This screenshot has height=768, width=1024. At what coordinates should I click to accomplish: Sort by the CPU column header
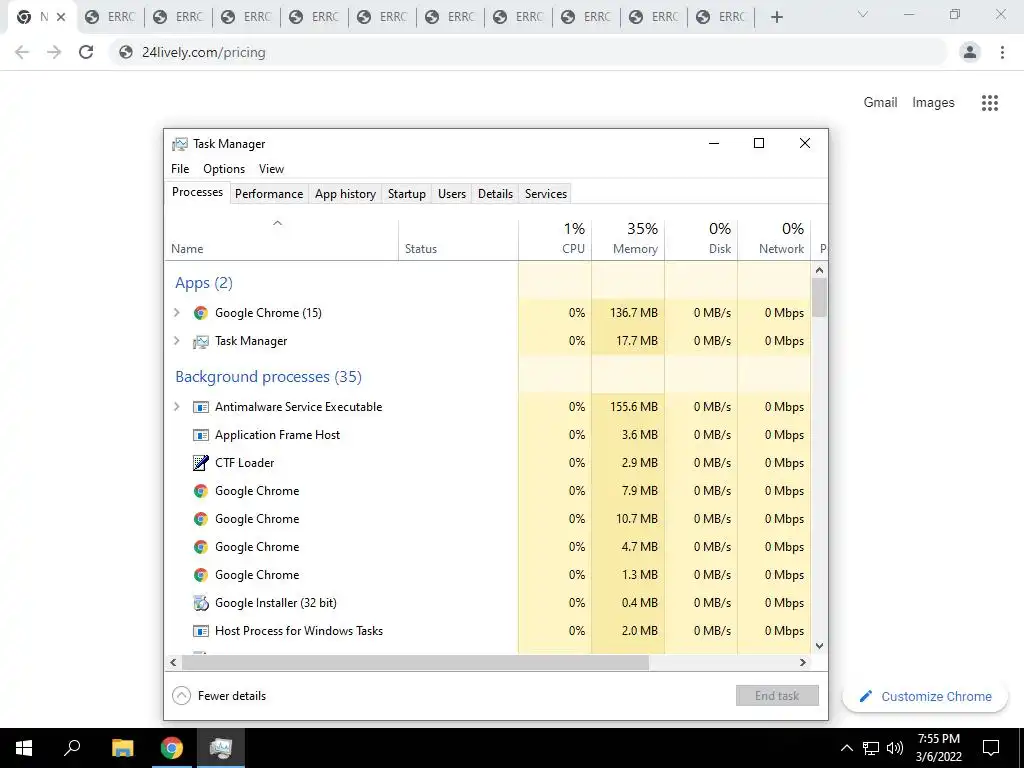click(x=555, y=240)
